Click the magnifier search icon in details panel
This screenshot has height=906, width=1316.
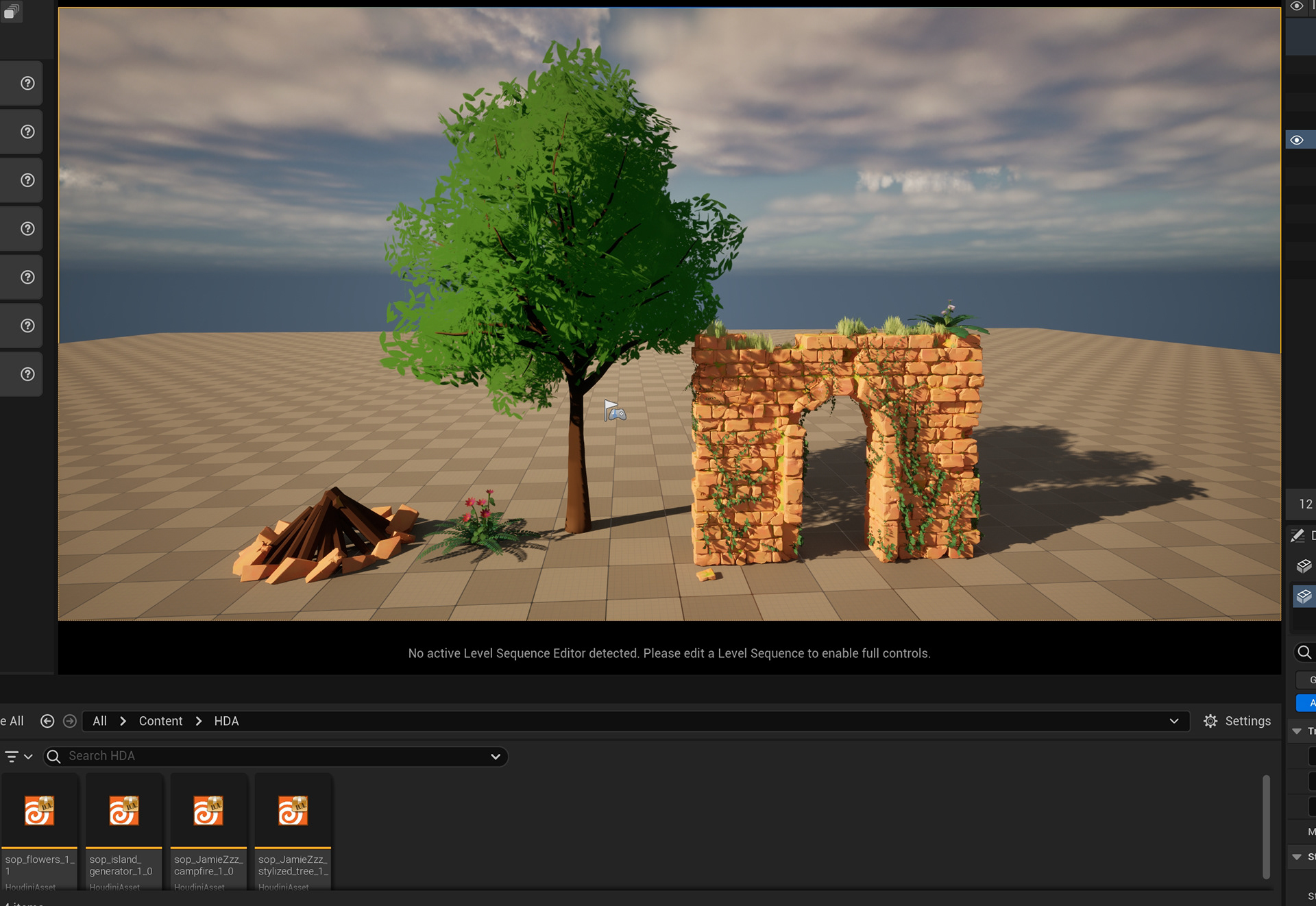[1304, 652]
